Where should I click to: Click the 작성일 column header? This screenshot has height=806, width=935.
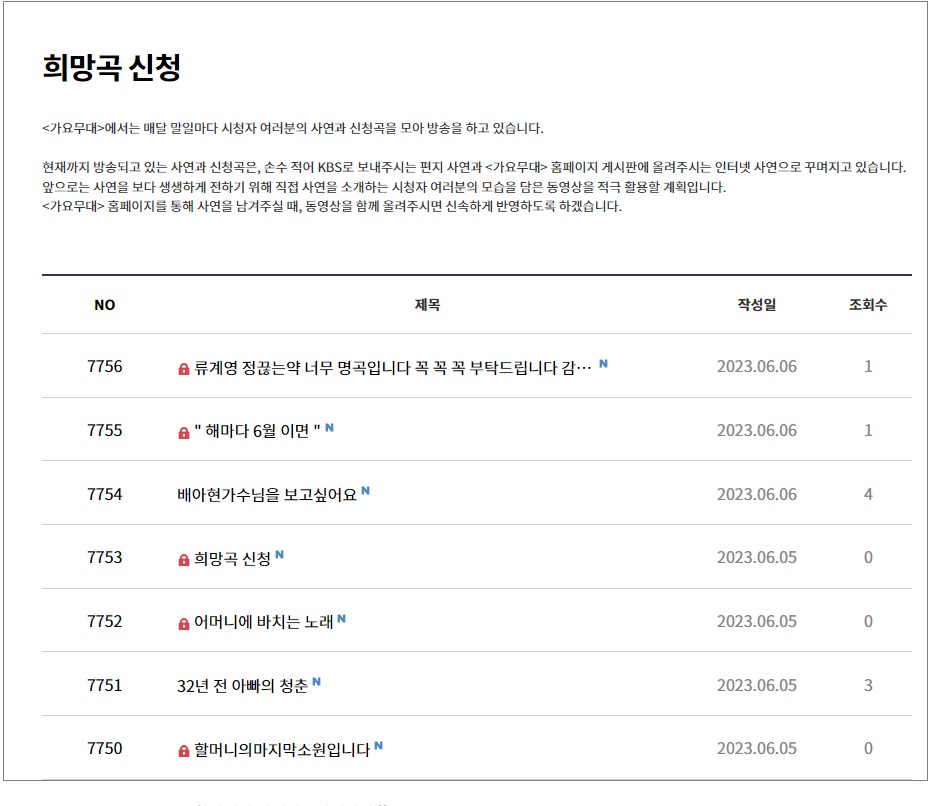755,306
